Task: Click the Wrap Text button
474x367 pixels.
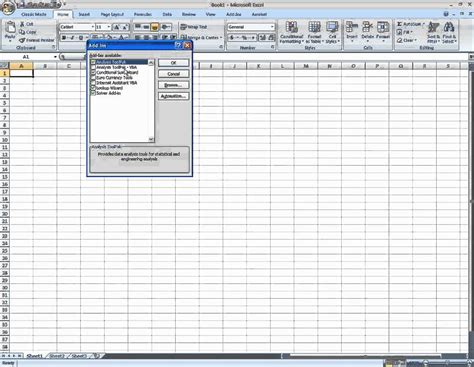Action: (x=194, y=27)
